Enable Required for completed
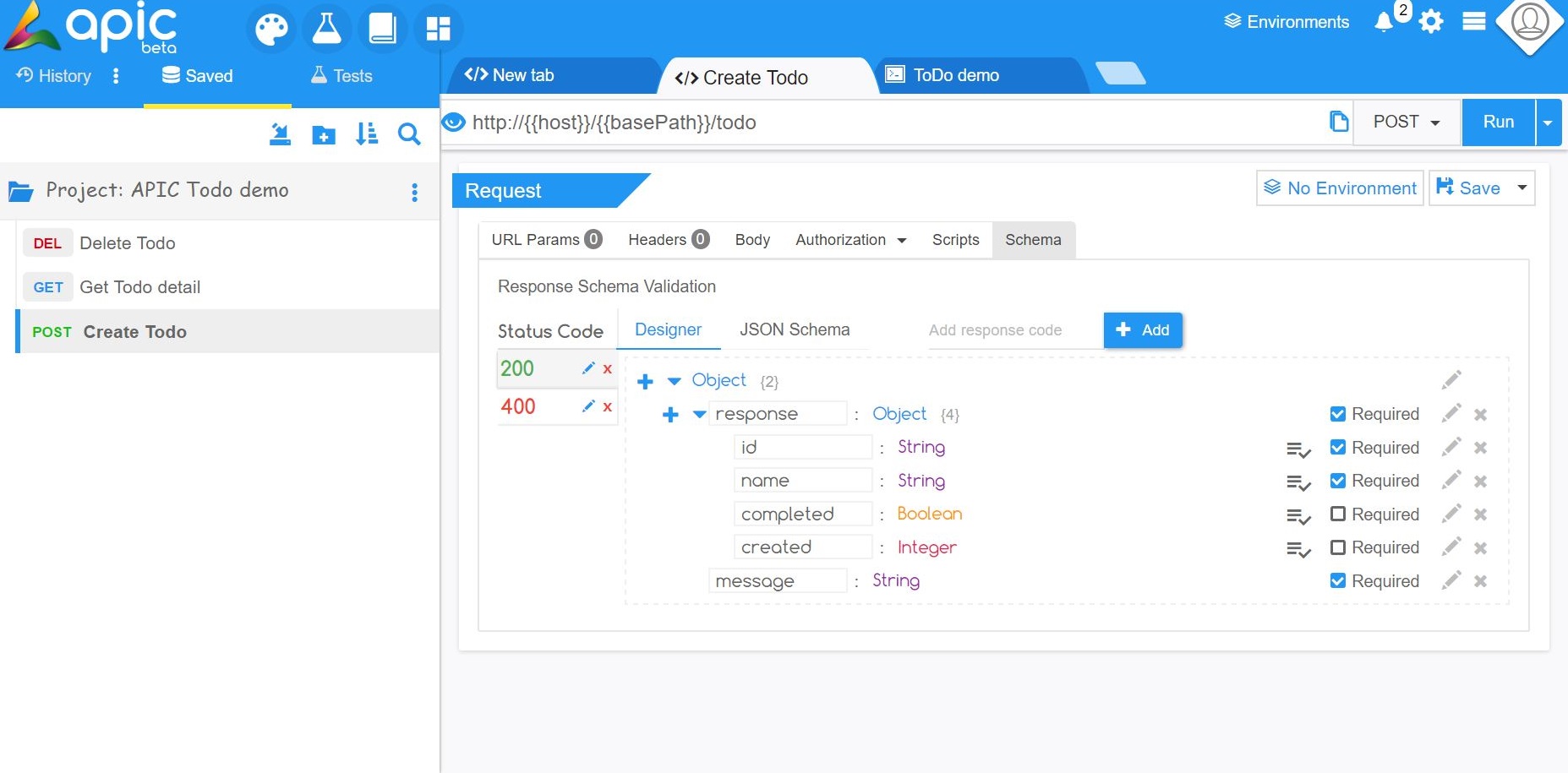The width and height of the screenshot is (1568, 773). point(1338,514)
